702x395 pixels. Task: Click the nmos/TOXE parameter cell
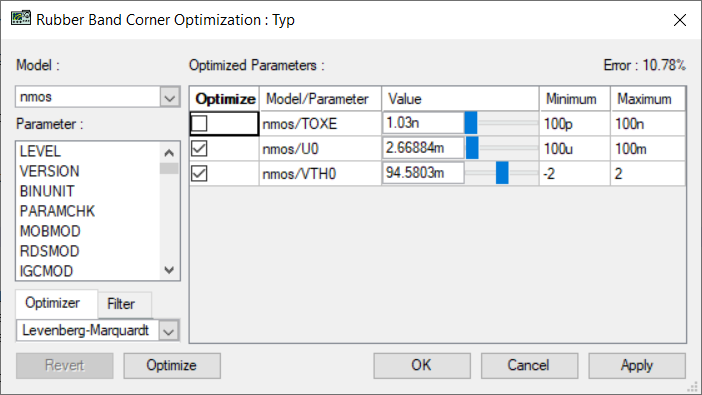(x=321, y=124)
